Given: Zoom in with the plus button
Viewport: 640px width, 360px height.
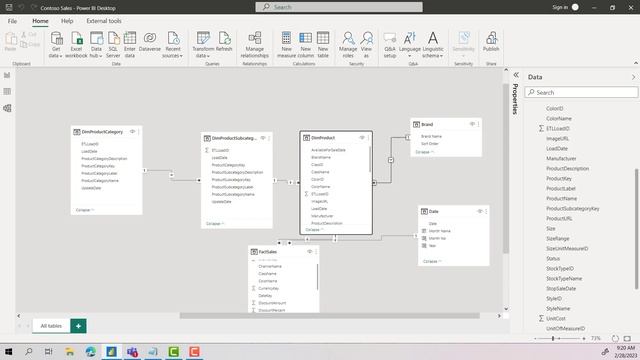Looking at the screenshot, I should 584,338.
